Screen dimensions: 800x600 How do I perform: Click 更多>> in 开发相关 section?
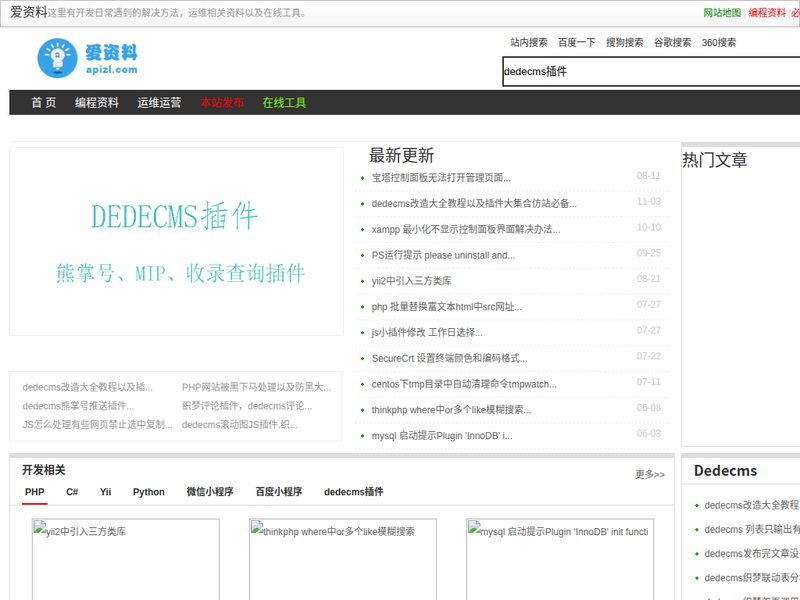tap(649, 474)
